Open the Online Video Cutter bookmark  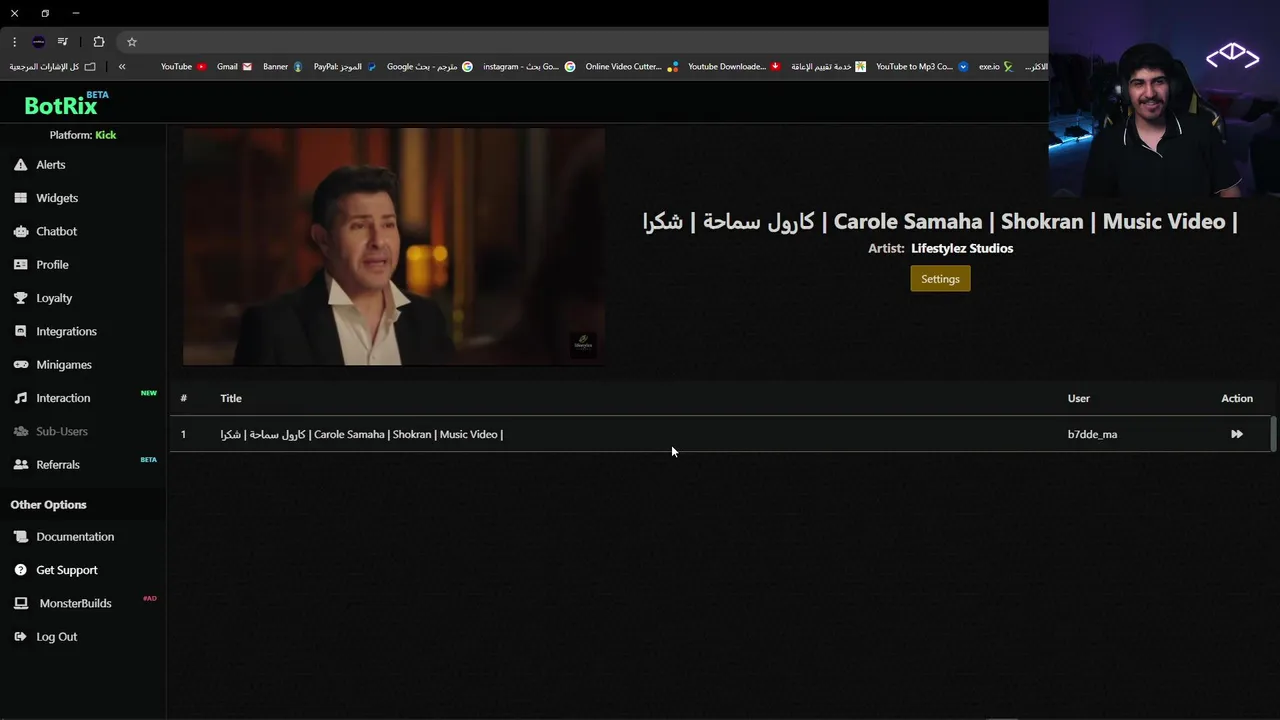point(631,67)
